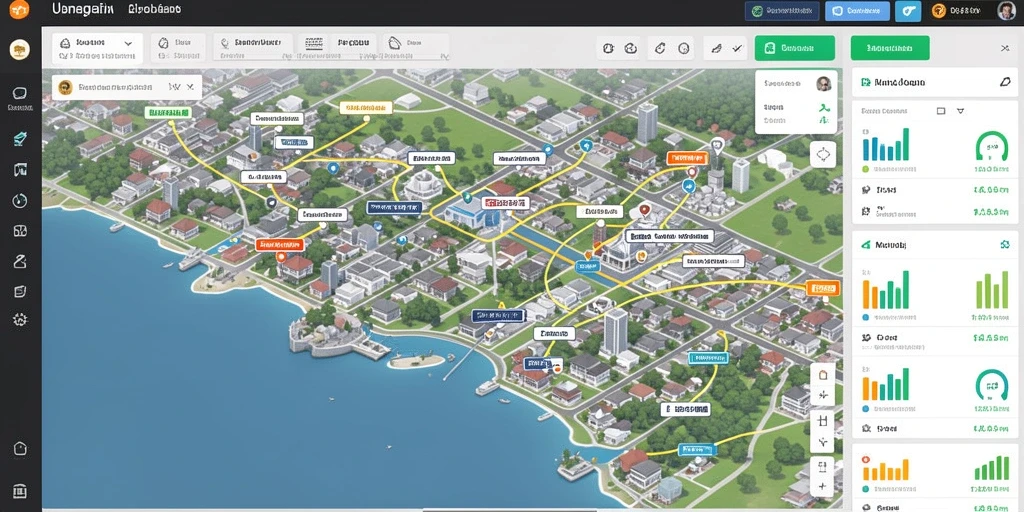Click the checkmark icon in top toolbar
The image size is (1024, 512).
click(738, 48)
